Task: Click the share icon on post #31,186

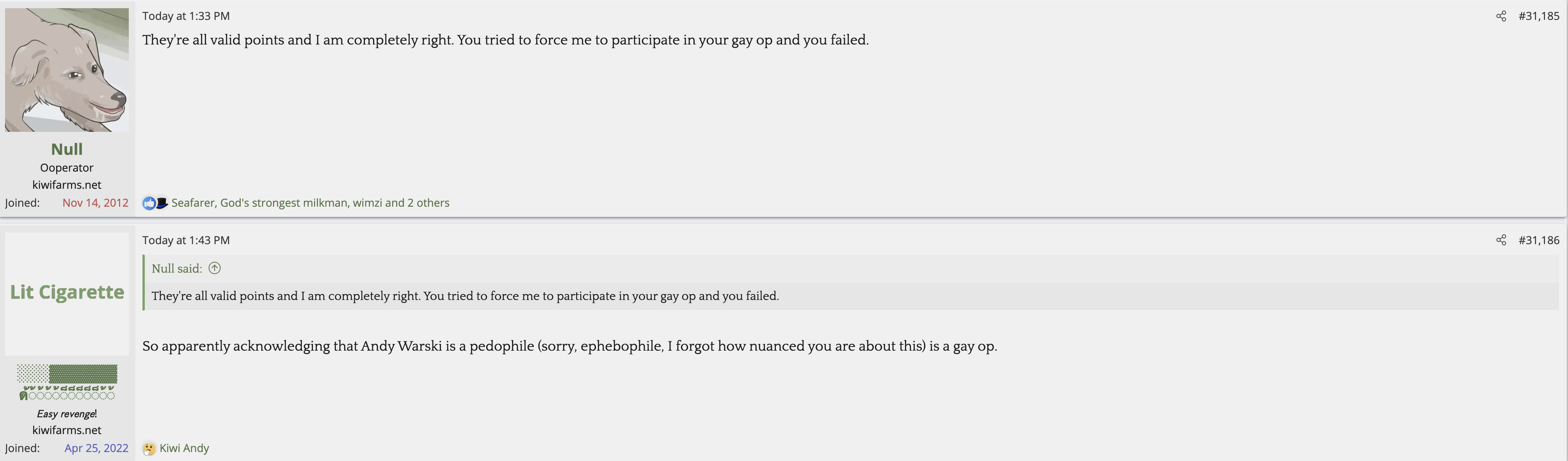Action: (1501, 240)
